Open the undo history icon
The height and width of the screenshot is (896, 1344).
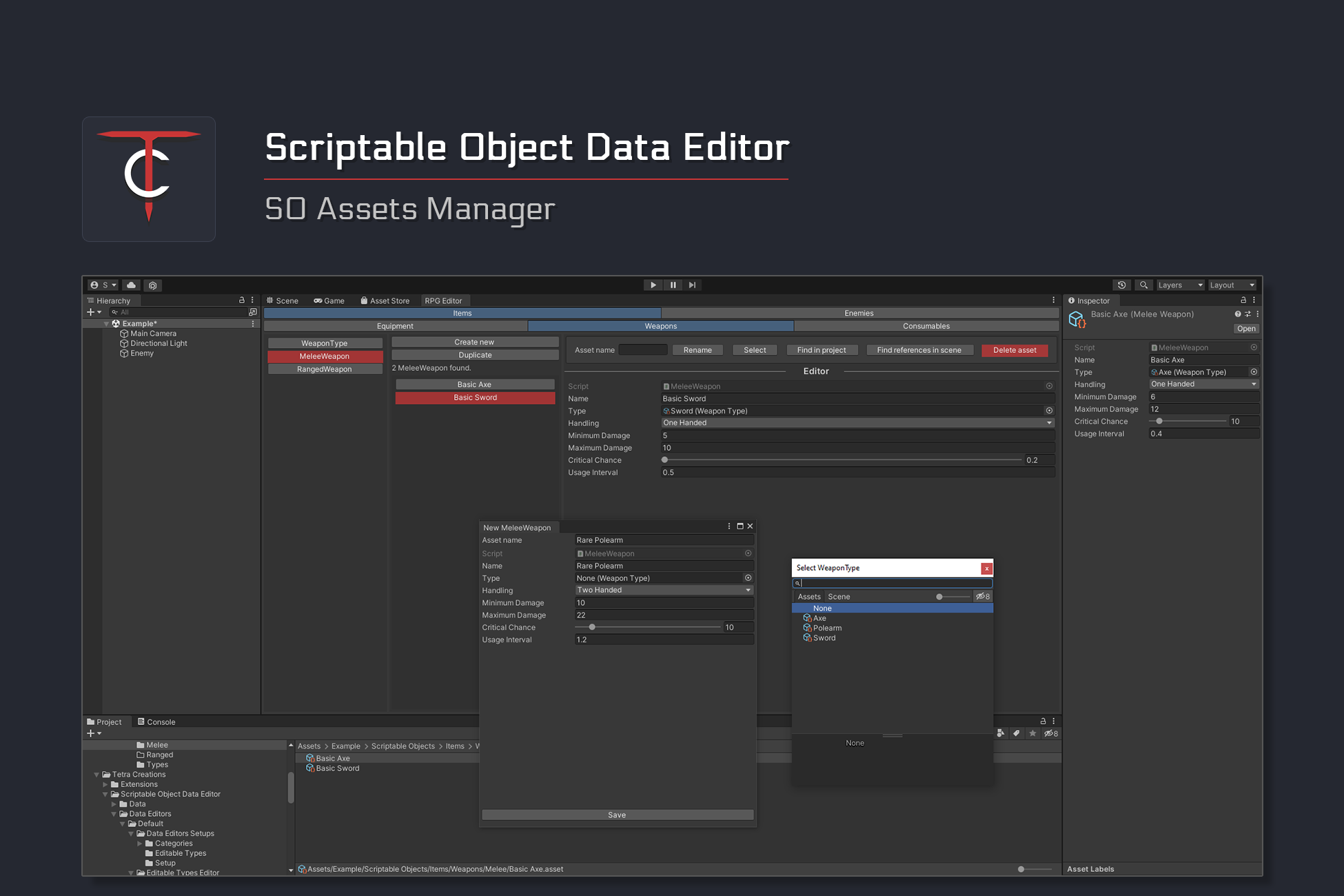[x=1122, y=285]
